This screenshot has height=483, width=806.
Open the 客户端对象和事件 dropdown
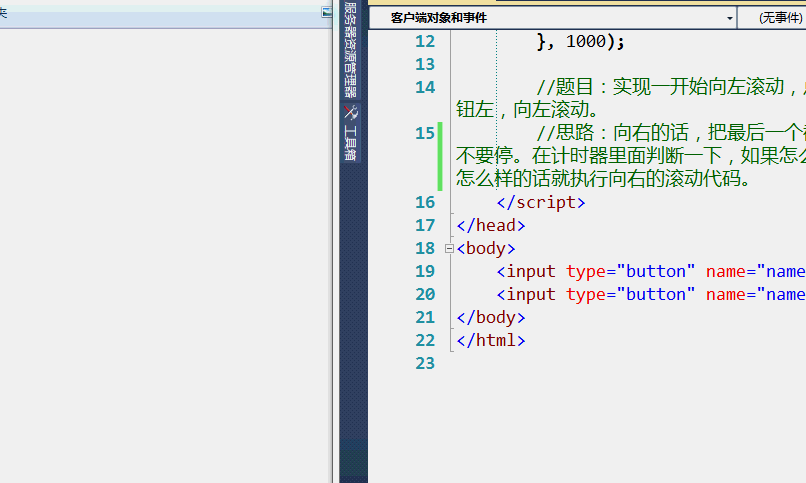pyautogui.click(x=553, y=18)
